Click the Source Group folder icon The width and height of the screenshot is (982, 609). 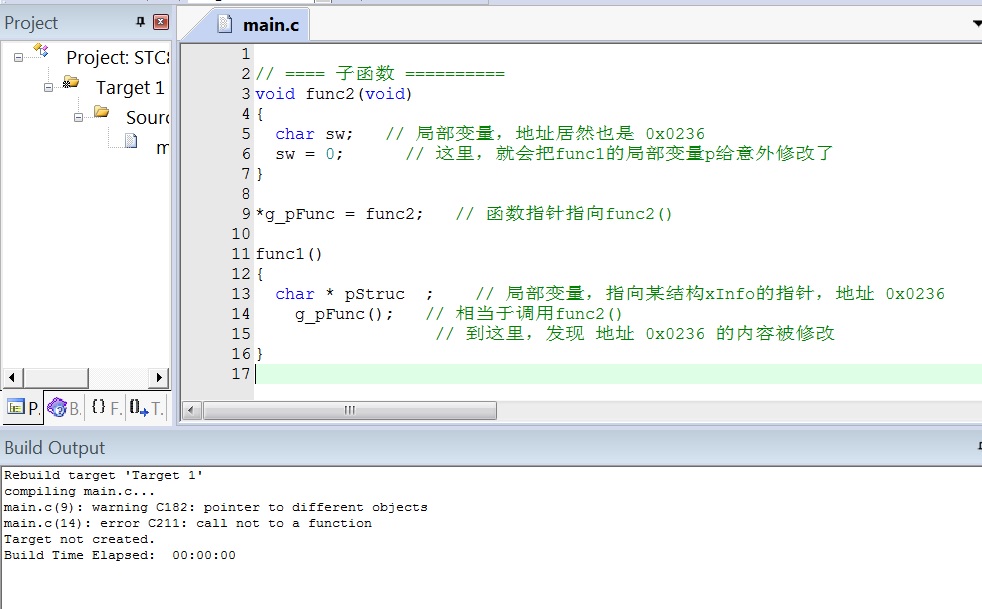tap(101, 114)
